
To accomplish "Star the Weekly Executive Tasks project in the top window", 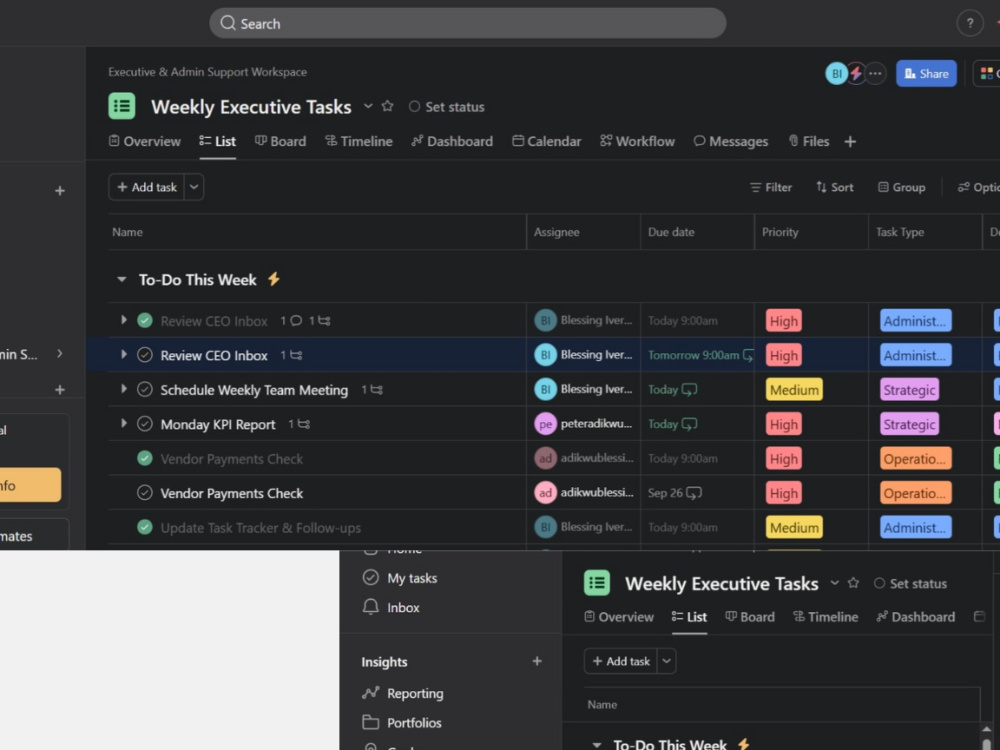I will (387, 106).
